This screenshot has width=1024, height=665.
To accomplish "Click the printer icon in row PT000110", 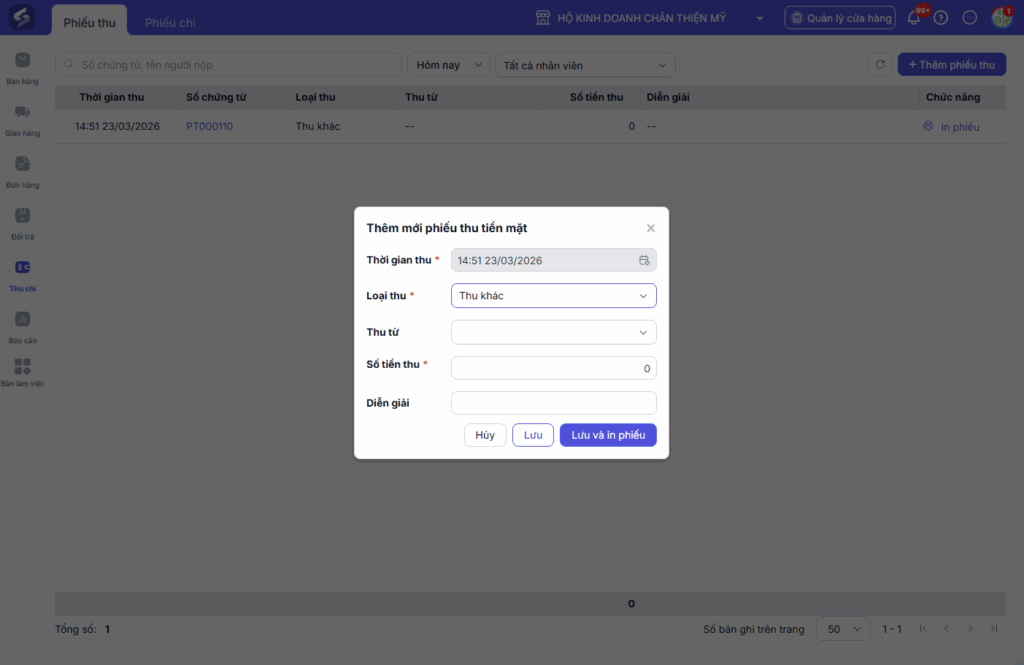I will point(928,126).
